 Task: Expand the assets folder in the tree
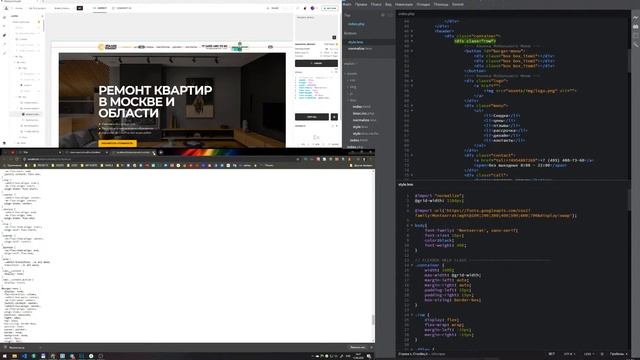pos(351,74)
